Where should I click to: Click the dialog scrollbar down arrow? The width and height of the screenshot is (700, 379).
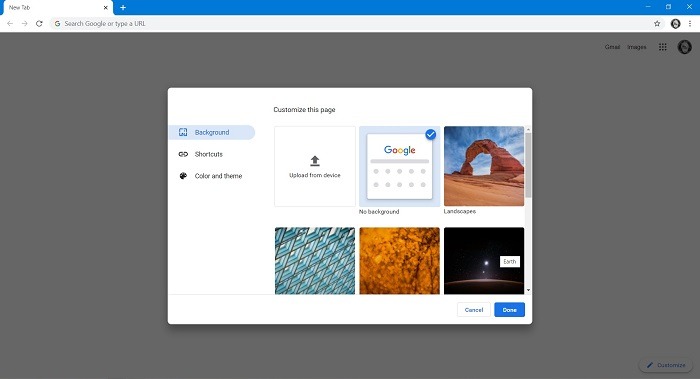pyautogui.click(x=528, y=290)
